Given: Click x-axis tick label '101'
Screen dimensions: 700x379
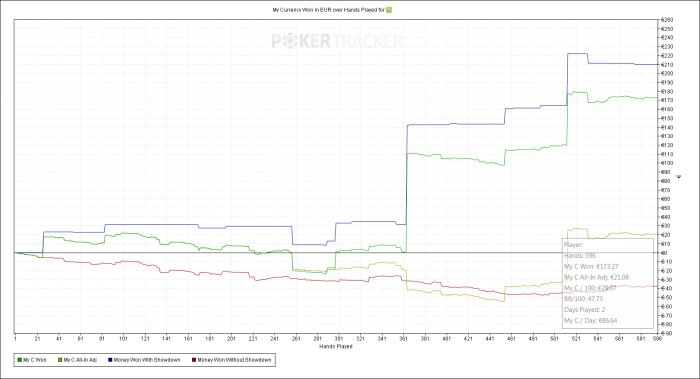Looking at the screenshot, I should point(123,339).
